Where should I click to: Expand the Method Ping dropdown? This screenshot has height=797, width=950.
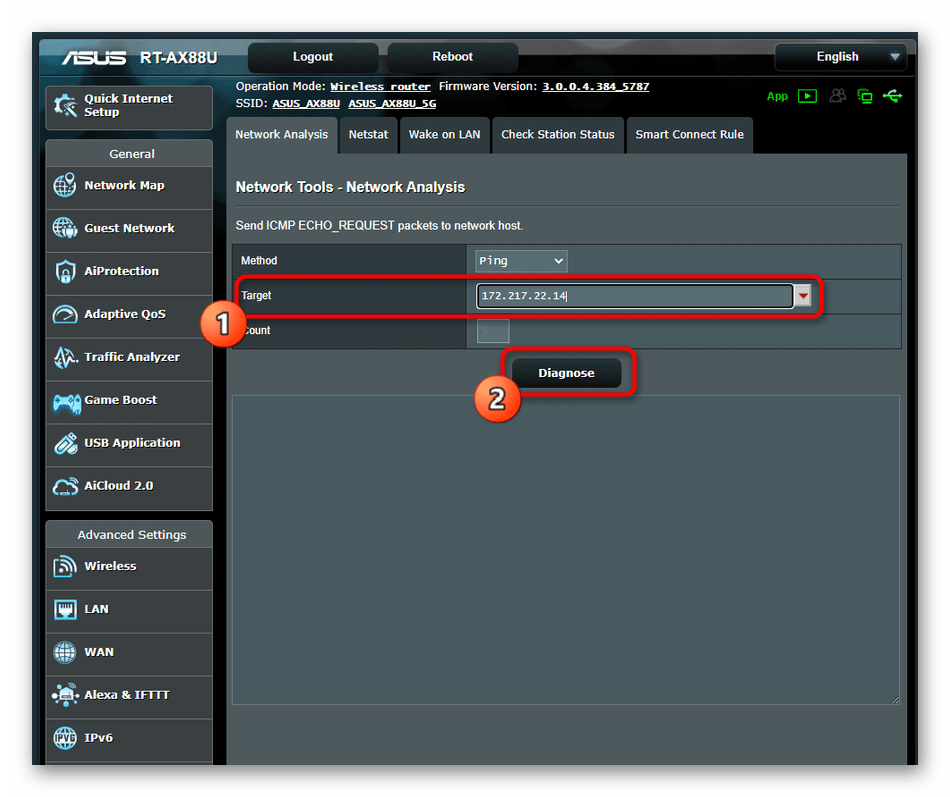521,261
